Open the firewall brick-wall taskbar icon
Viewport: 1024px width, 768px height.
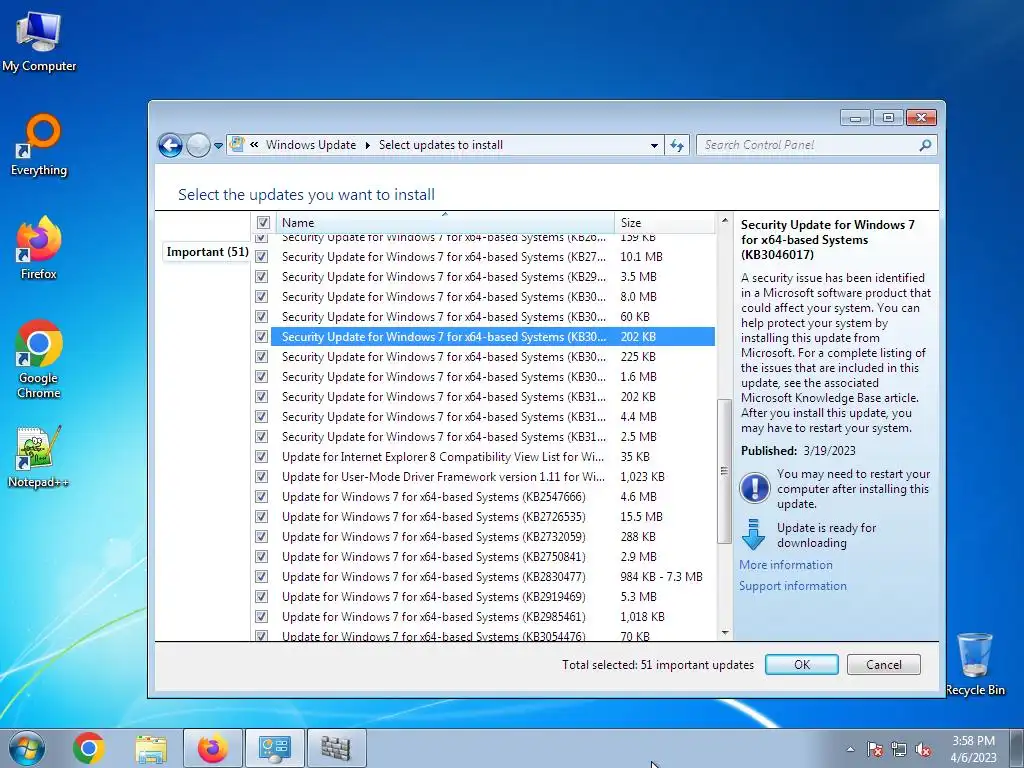[x=336, y=748]
